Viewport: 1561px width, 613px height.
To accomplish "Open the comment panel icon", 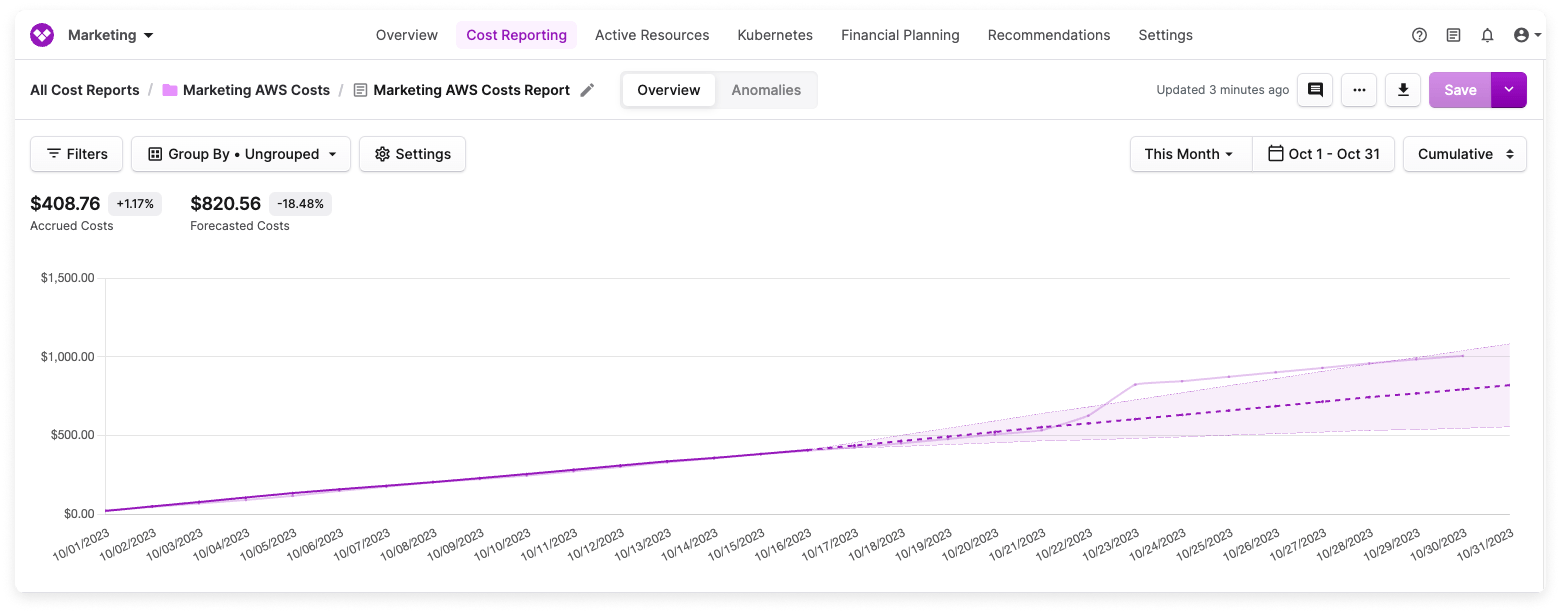I will point(1314,89).
